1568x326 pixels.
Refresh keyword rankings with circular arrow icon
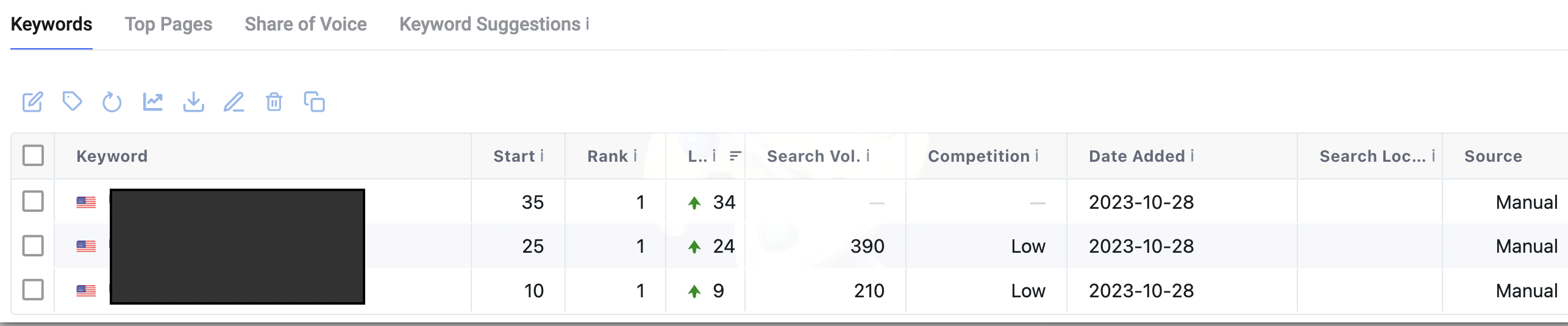click(112, 102)
